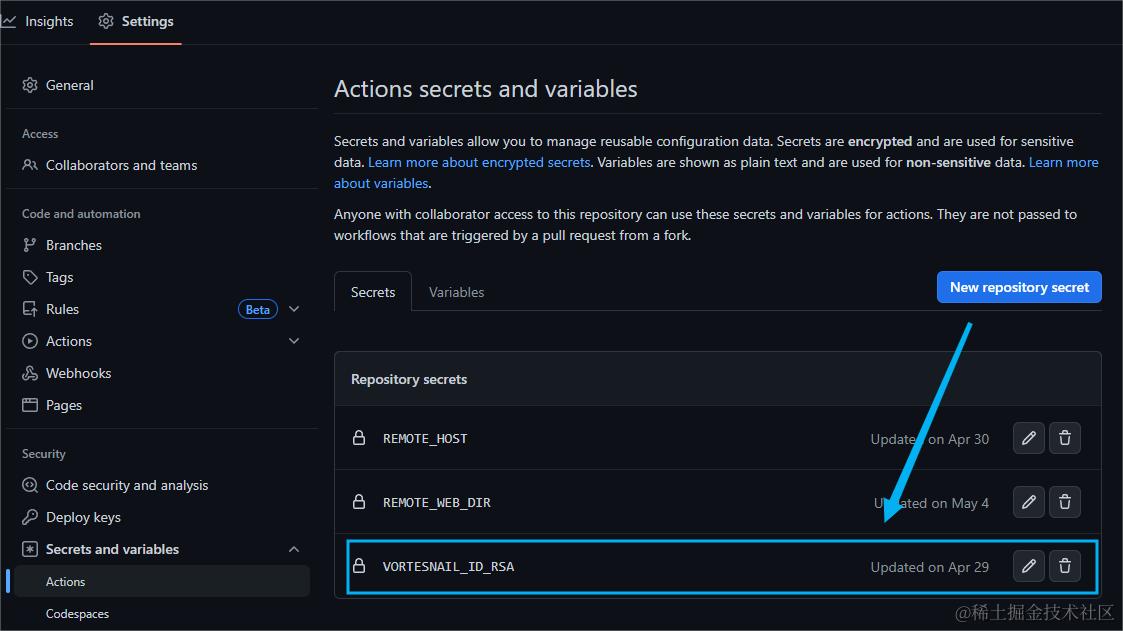
Task: Expand the Rules sidebar section chevron
Action: tap(294, 309)
